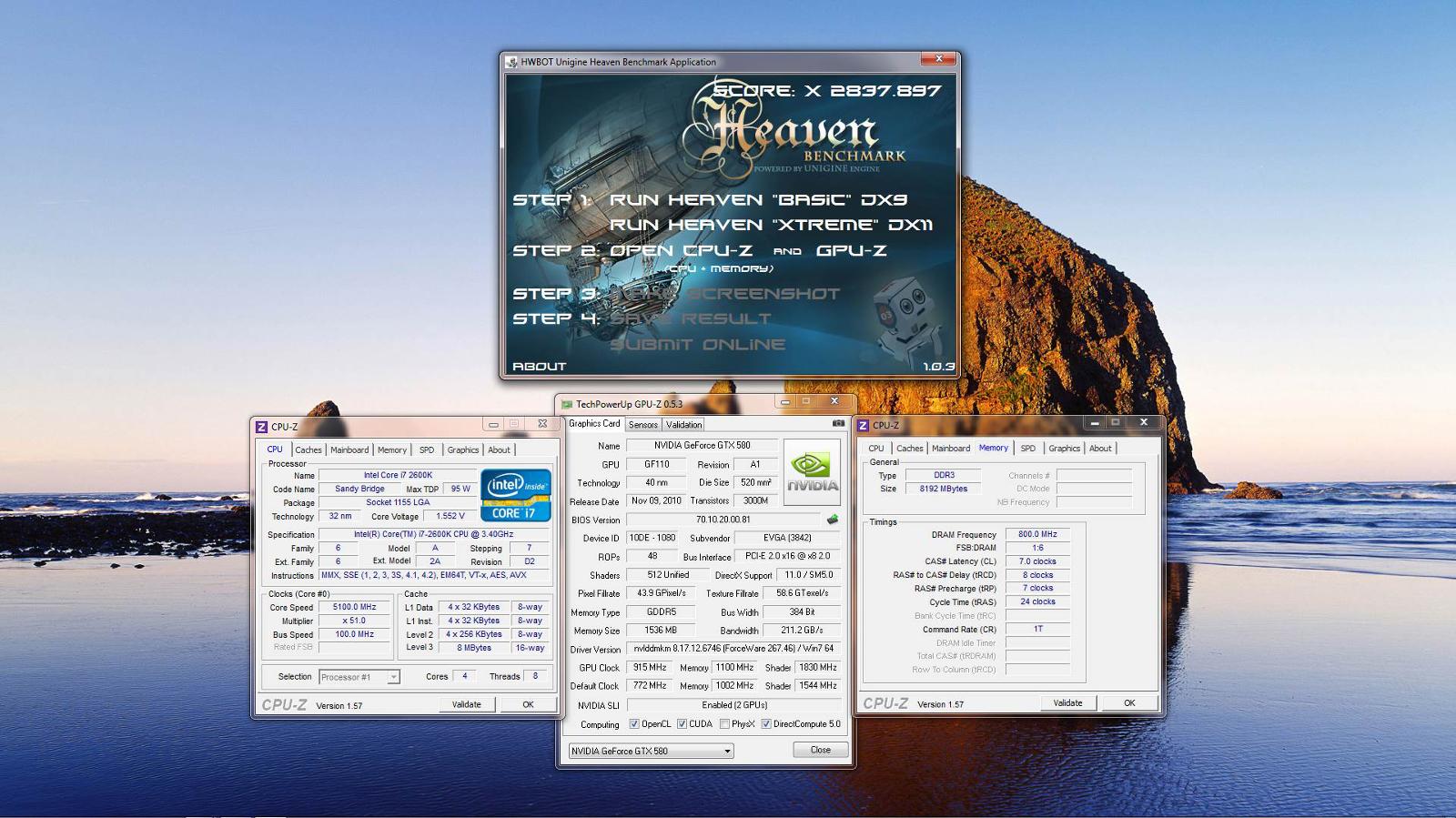Toggle the OpenCL checkbox
Viewport: 1456px width, 818px height.
pyautogui.click(x=634, y=724)
